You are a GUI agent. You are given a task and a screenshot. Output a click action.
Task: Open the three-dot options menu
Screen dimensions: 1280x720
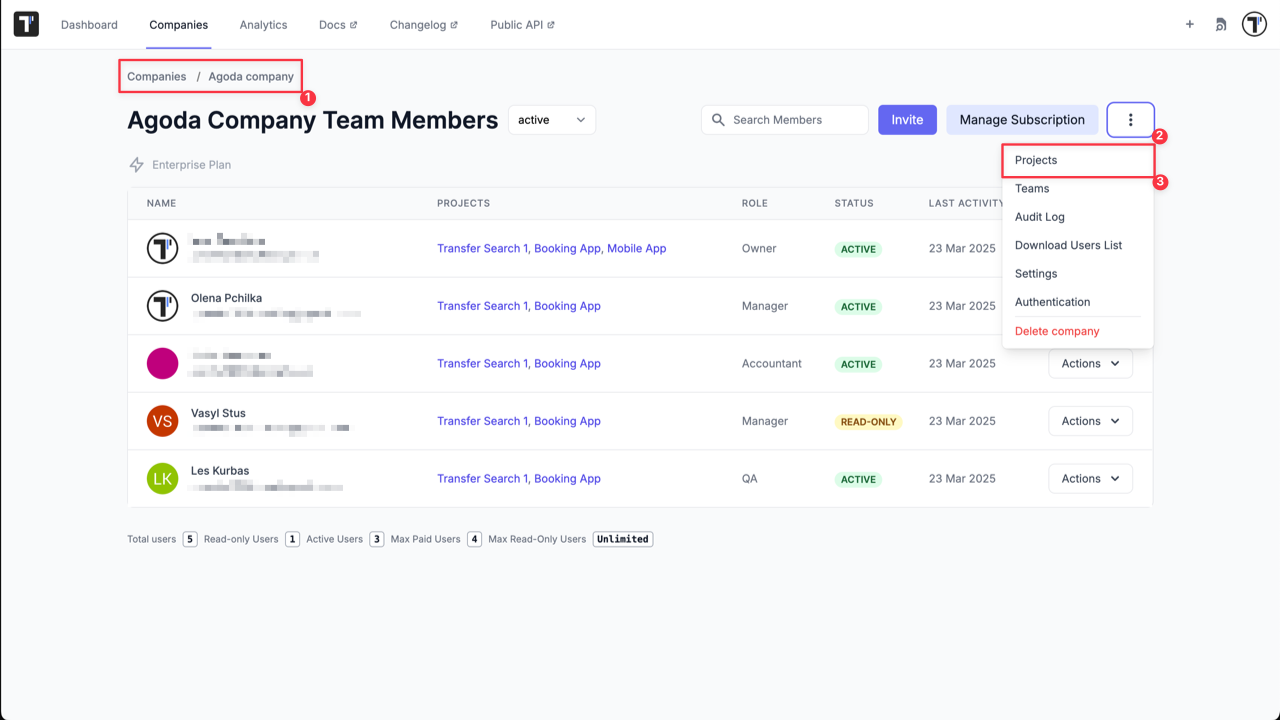pyautogui.click(x=1130, y=119)
